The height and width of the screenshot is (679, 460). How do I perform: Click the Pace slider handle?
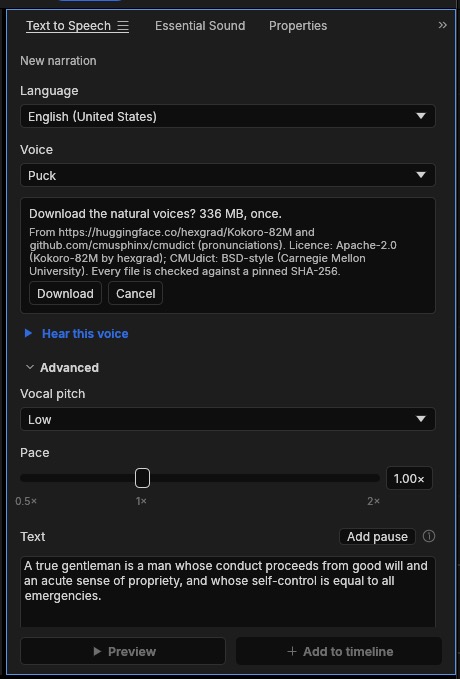[143, 478]
